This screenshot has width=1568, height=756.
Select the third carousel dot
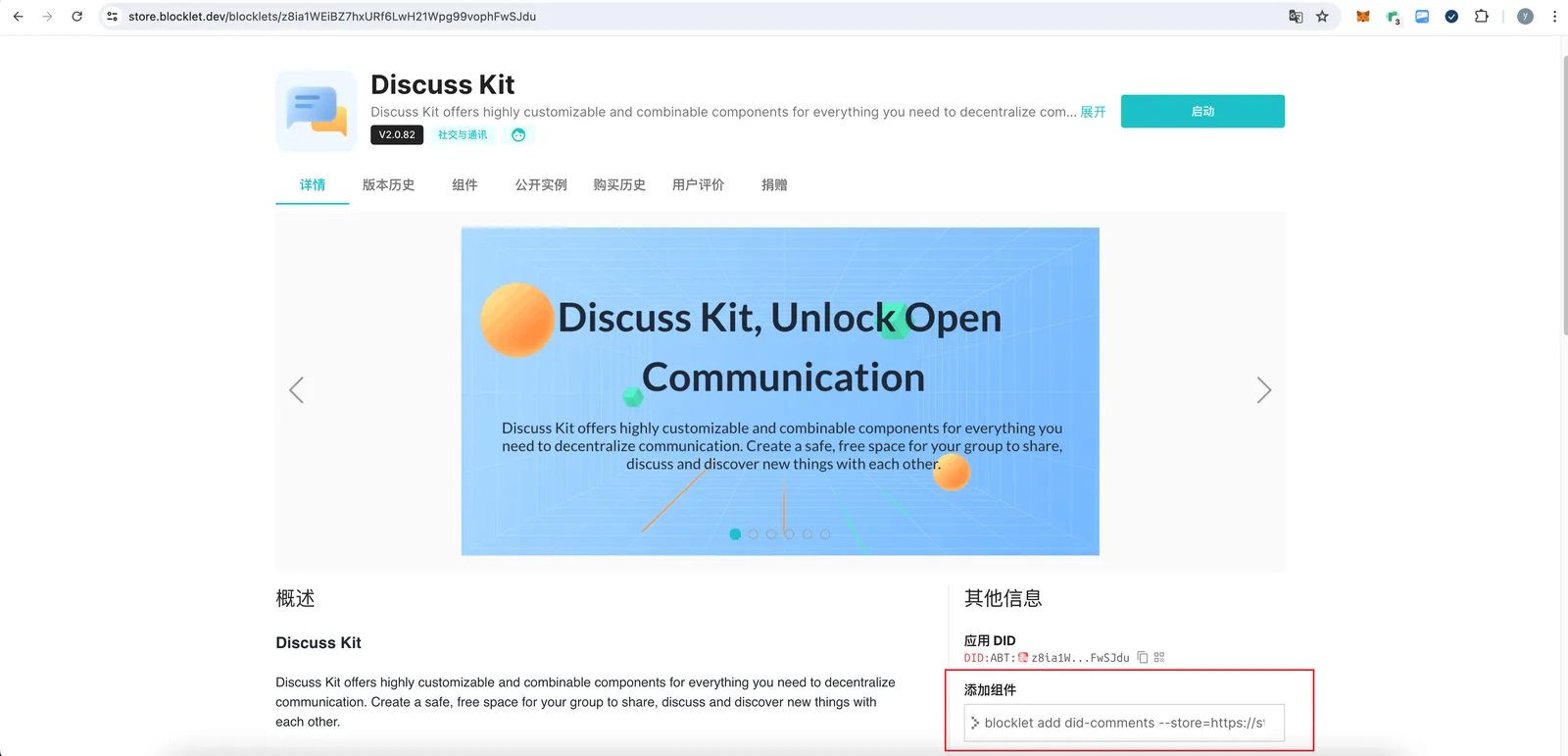(771, 534)
